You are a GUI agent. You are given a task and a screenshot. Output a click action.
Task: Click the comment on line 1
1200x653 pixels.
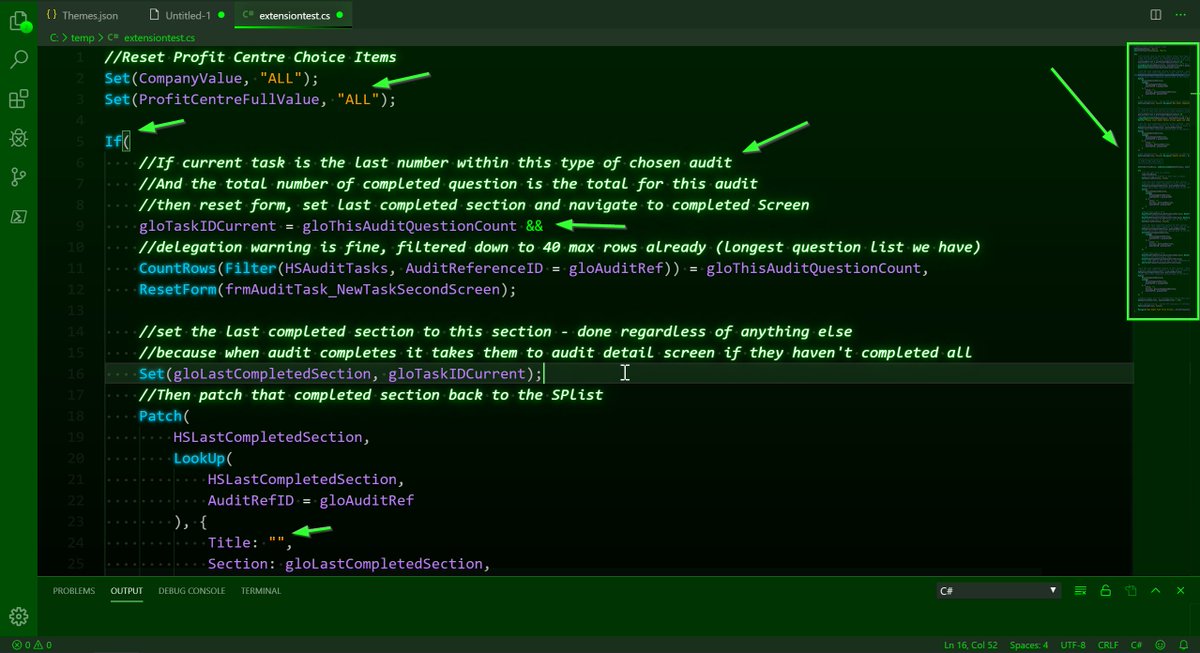[x=250, y=57]
